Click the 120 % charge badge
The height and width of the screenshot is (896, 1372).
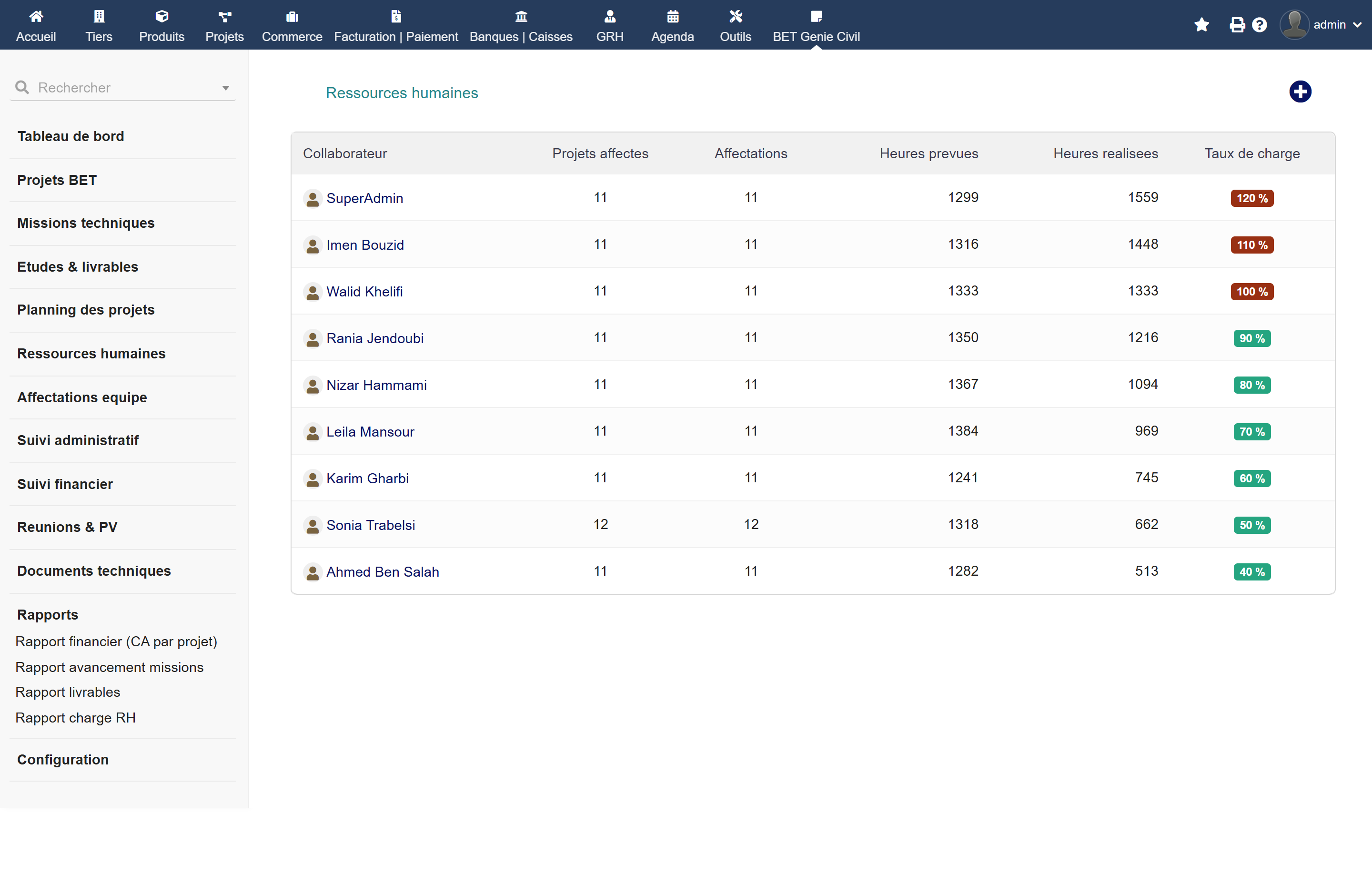(x=1251, y=198)
